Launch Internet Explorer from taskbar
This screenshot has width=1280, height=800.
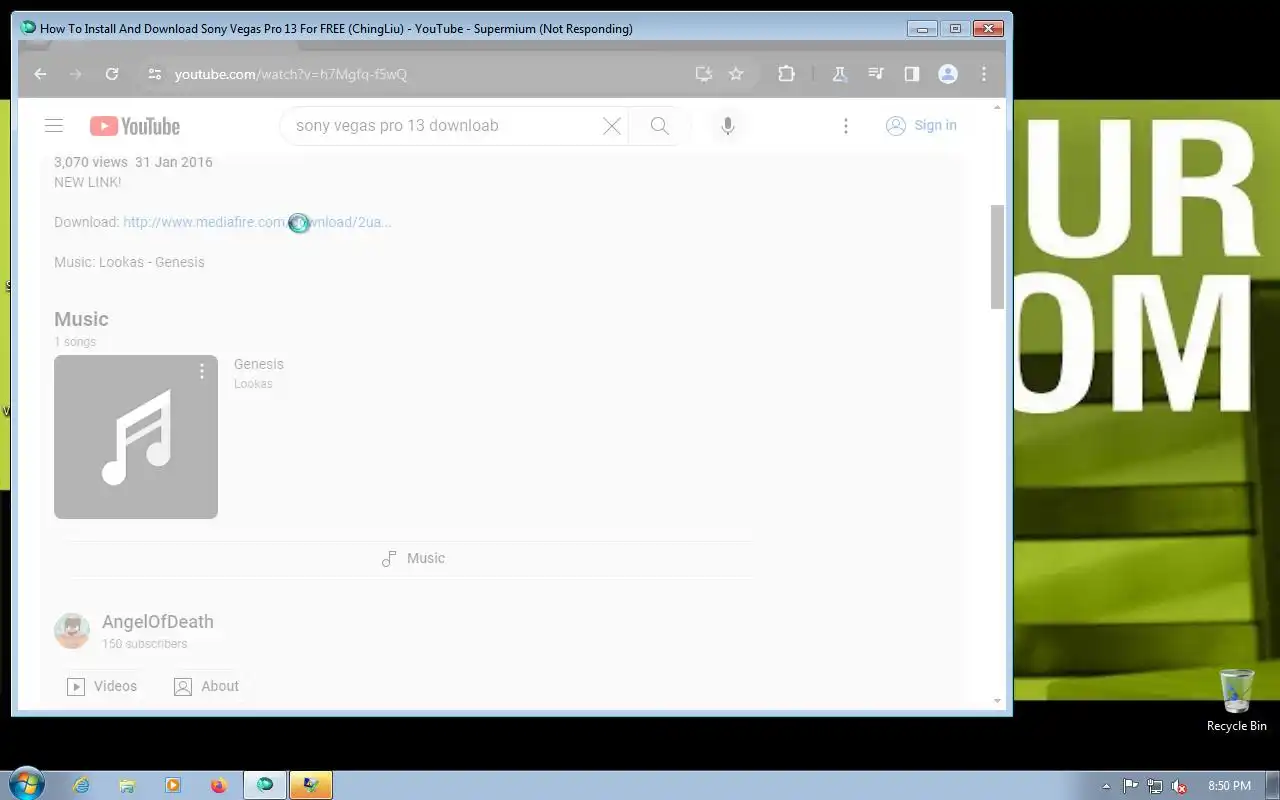(82, 786)
